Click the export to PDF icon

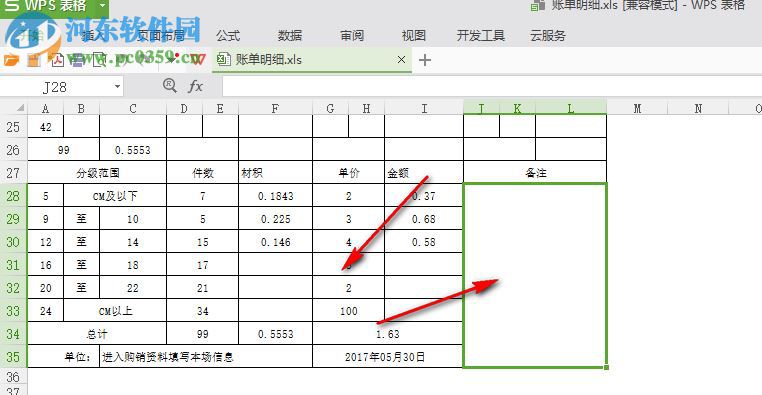click(58, 60)
